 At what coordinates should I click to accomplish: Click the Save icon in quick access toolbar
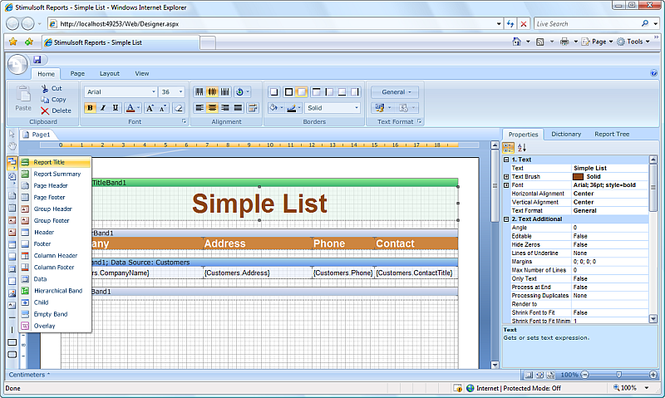[37, 60]
